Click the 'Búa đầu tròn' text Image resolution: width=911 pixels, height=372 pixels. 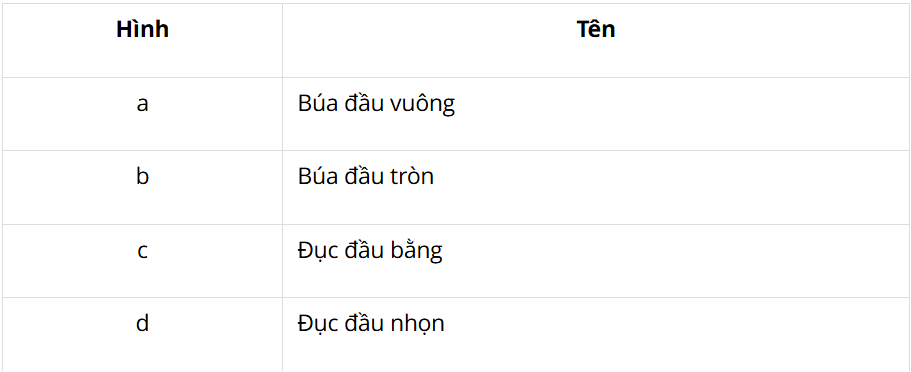tap(366, 176)
